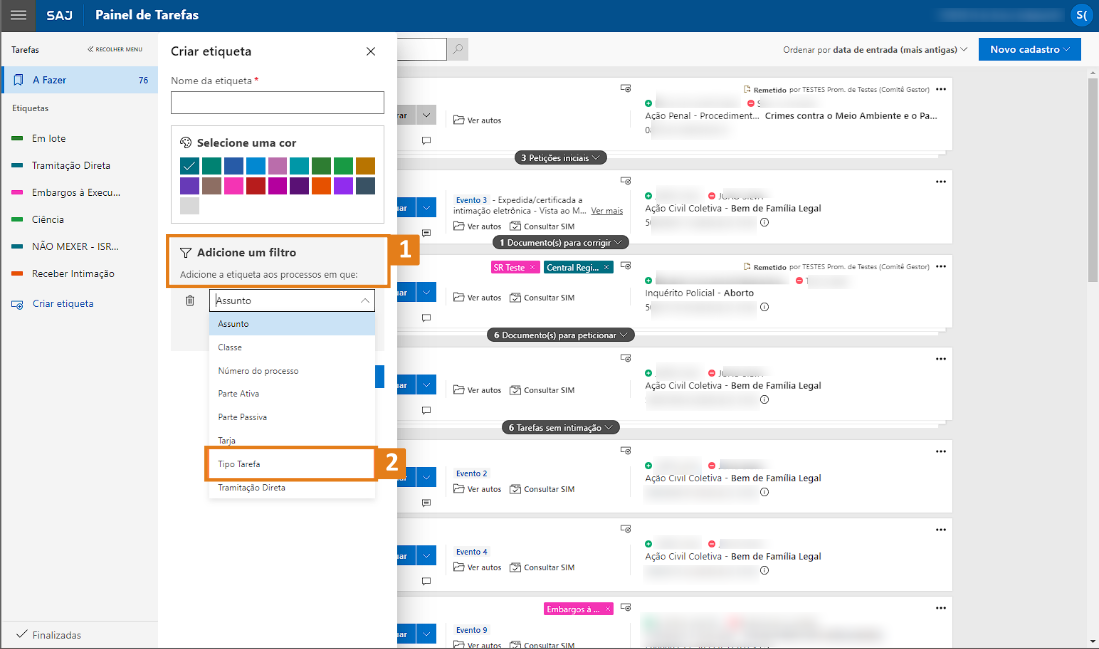Viewport: 1099px width, 649px height.
Task: Open the hamburger menu icon
Action: (18, 15)
